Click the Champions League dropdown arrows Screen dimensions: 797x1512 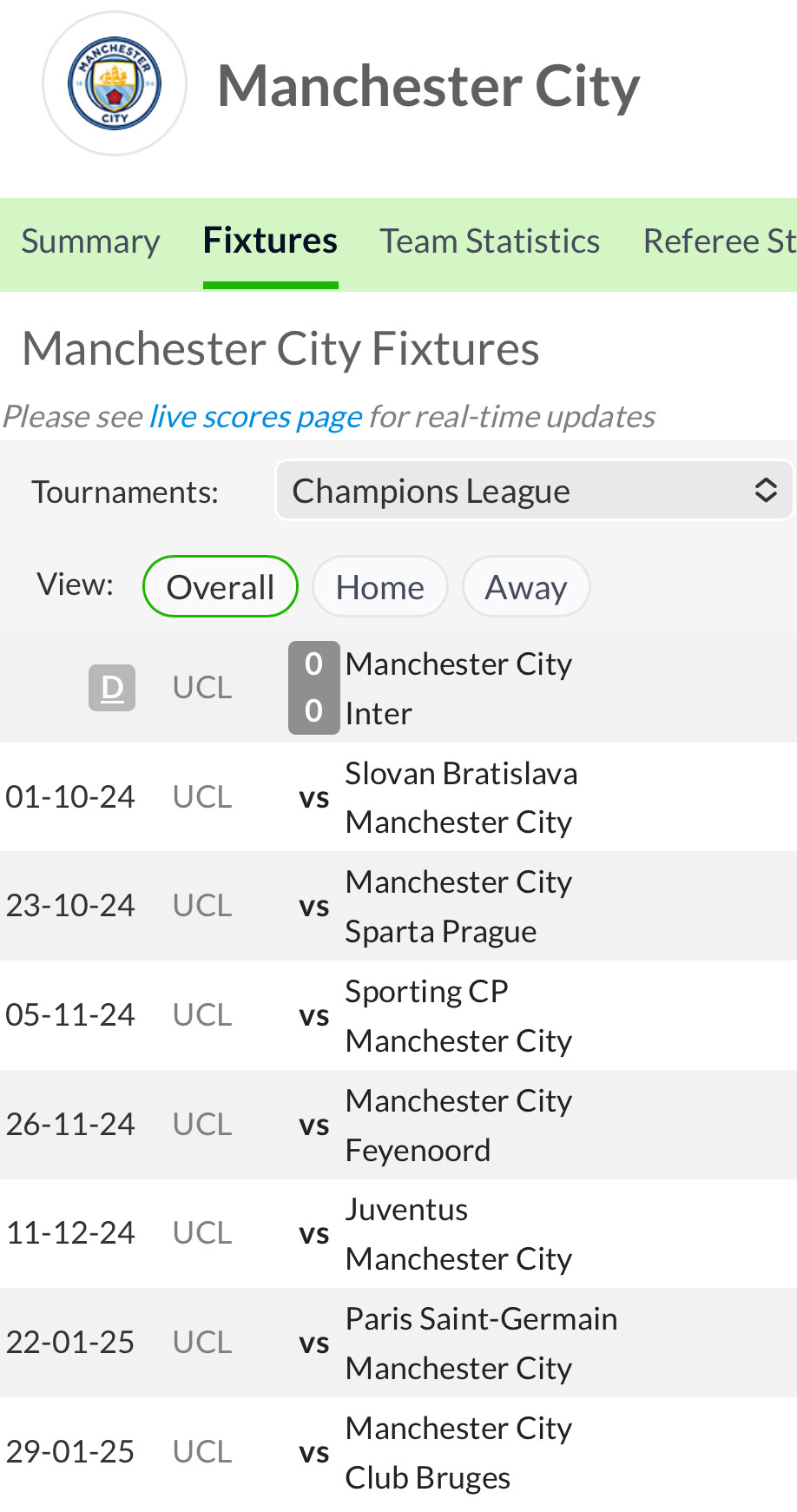[765, 491]
